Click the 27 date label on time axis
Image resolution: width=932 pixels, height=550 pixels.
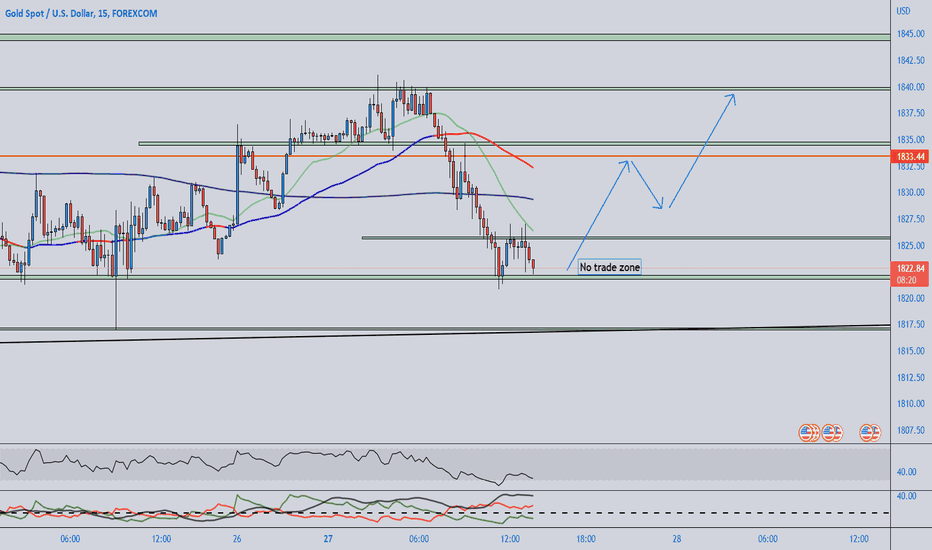(328, 539)
